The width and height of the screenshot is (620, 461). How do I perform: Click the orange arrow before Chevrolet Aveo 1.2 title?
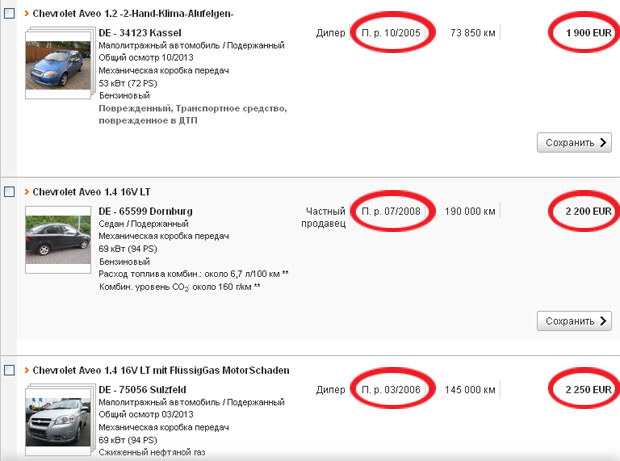click(x=25, y=13)
